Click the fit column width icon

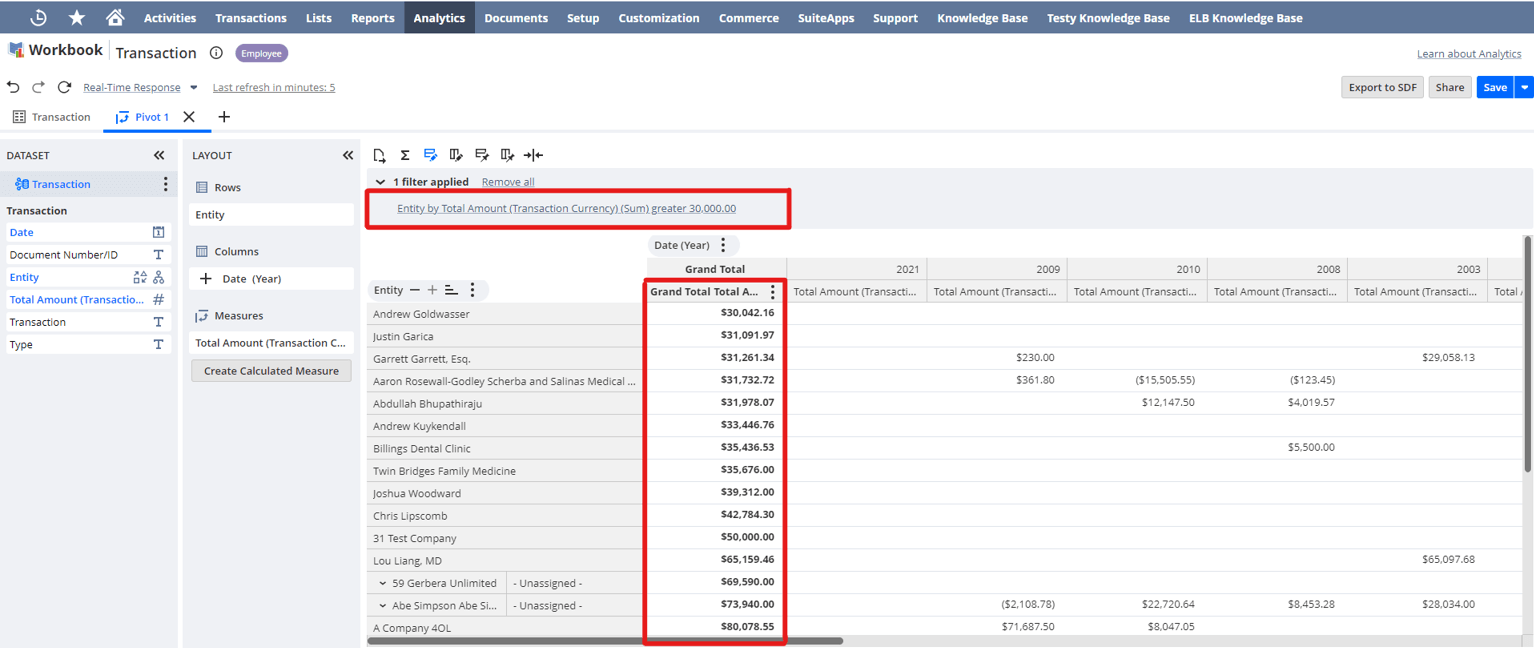pyautogui.click(x=534, y=155)
